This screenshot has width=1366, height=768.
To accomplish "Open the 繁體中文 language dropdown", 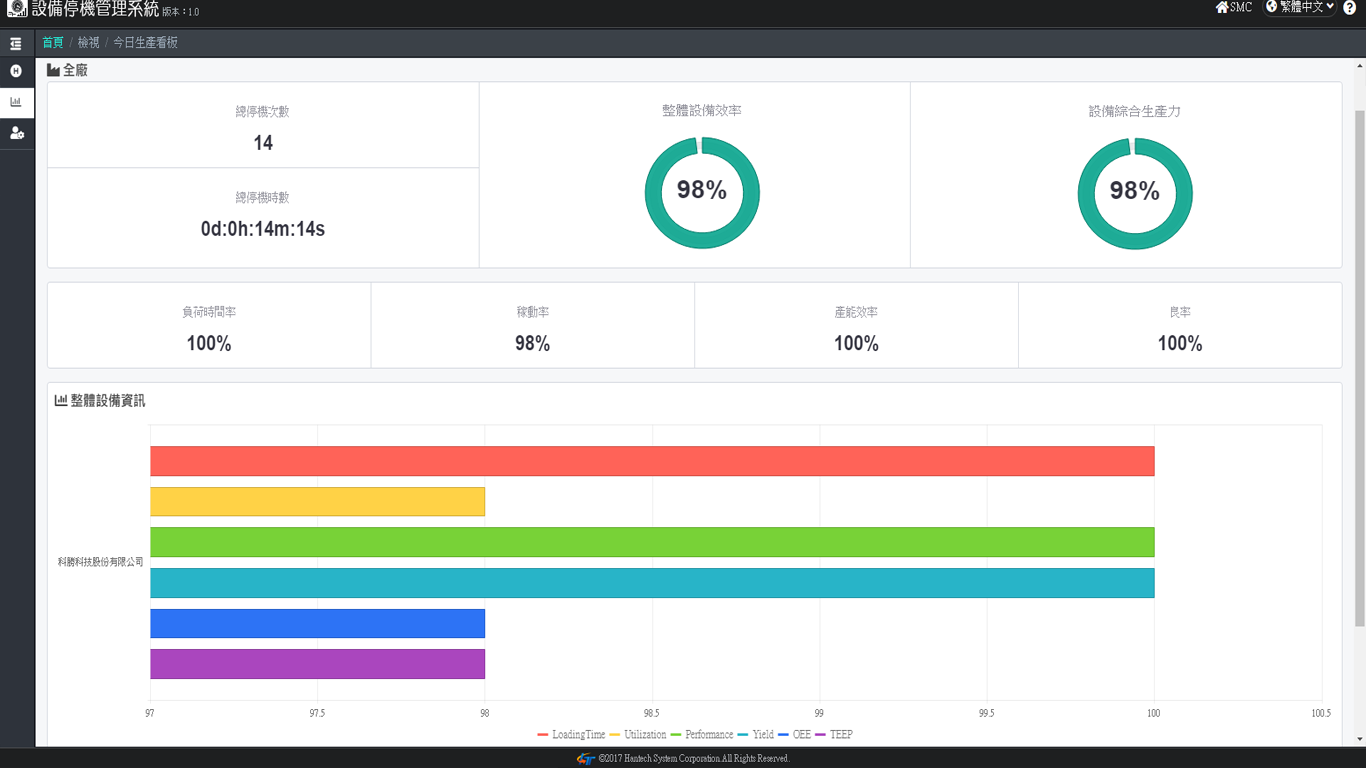I will coord(1300,8).
